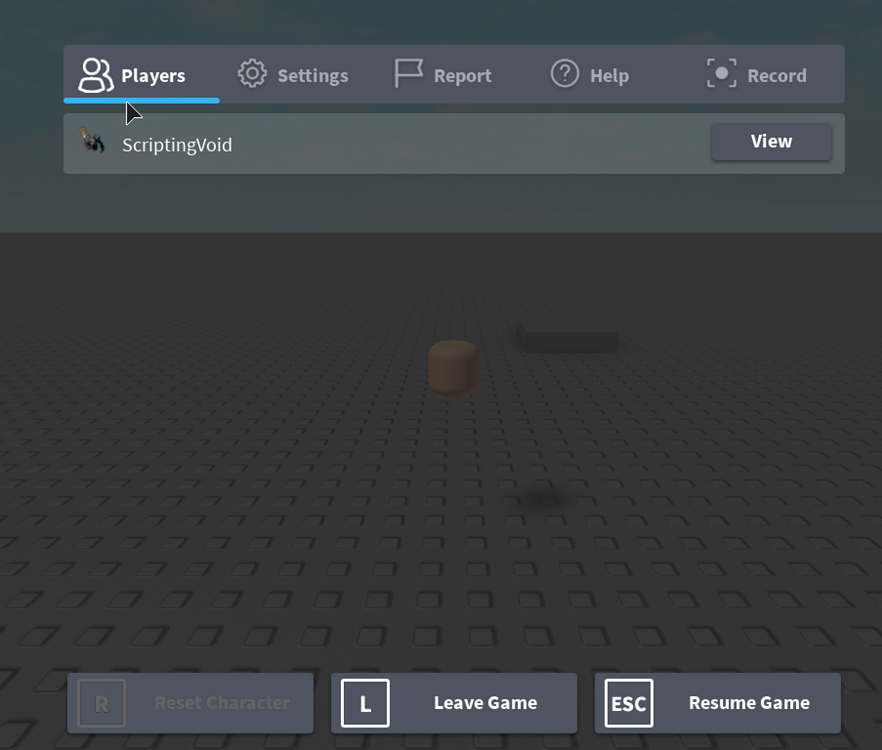
Task: Click the Players people icon
Action: point(97,74)
